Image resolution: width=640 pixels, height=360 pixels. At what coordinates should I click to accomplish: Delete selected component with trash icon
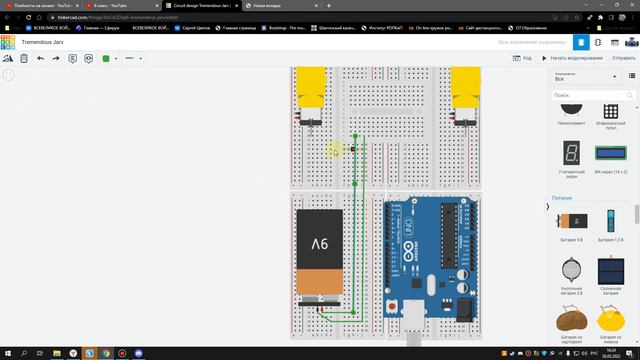coord(24,58)
